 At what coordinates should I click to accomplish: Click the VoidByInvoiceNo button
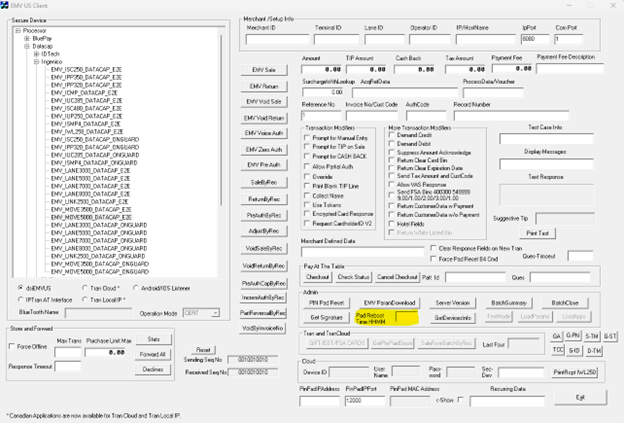(x=263, y=328)
